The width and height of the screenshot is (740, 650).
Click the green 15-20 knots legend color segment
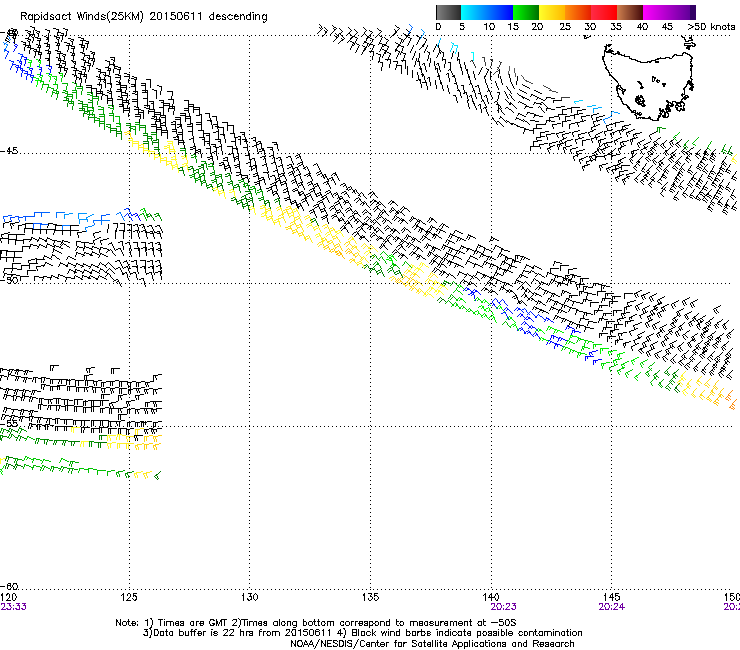[x=526, y=12]
